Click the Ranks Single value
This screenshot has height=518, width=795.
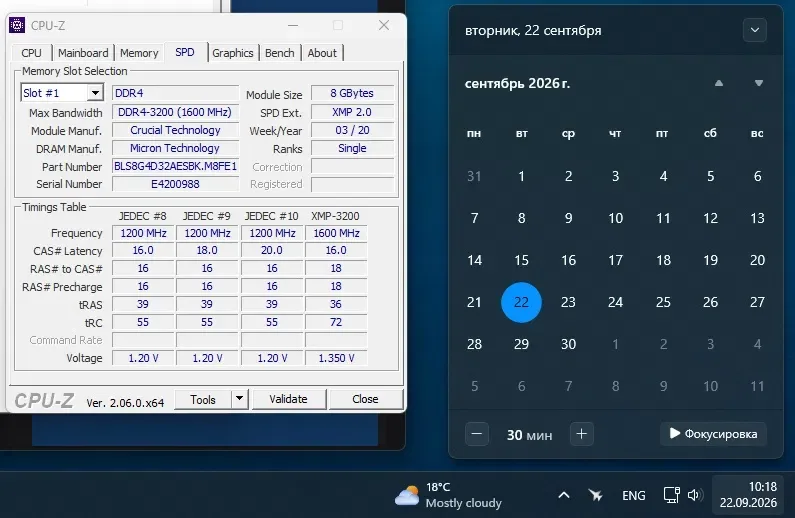pyautogui.click(x=352, y=148)
